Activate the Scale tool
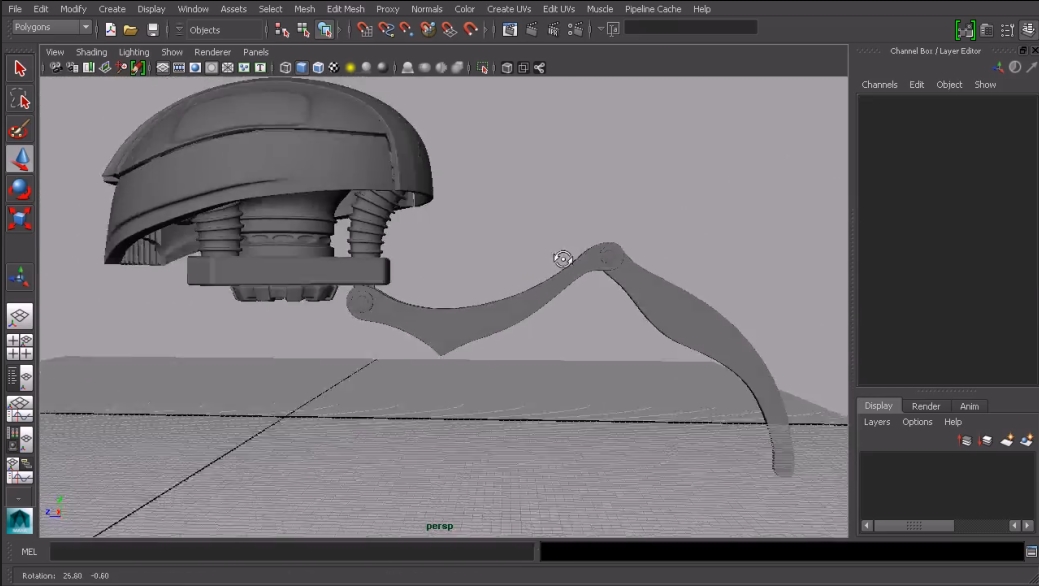1039x586 pixels. [20, 218]
